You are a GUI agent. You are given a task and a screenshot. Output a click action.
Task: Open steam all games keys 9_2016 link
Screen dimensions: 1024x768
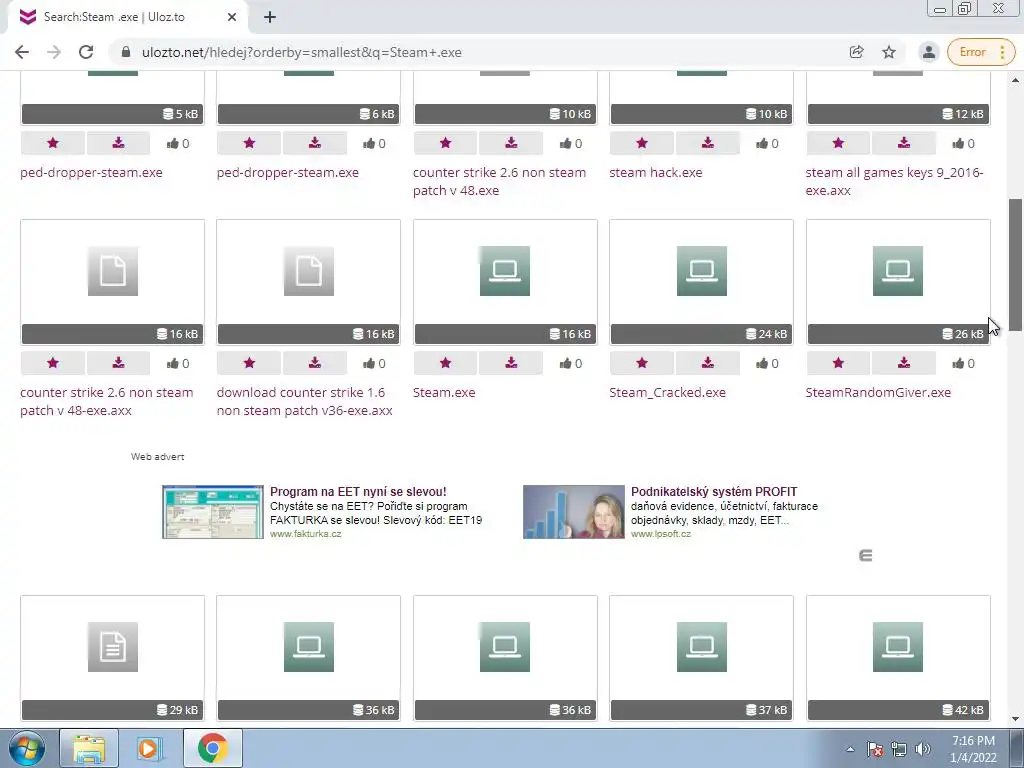[894, 182]
